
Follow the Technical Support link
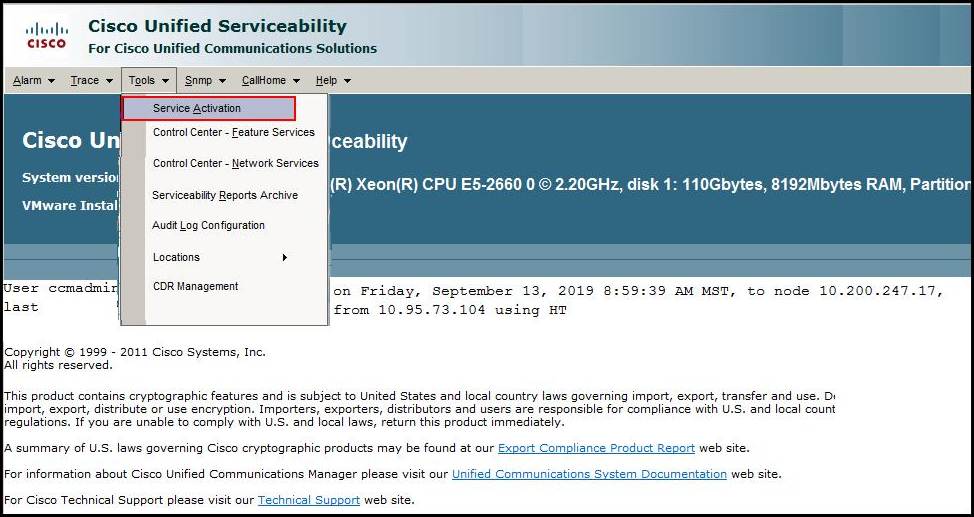point(308,500)
